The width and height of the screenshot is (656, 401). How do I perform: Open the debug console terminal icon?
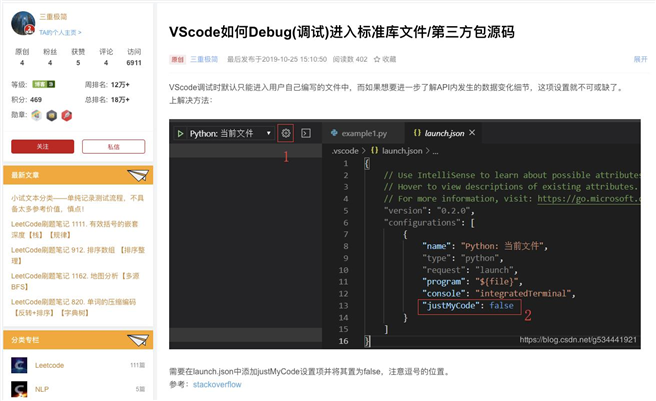(x=306, y=132)
